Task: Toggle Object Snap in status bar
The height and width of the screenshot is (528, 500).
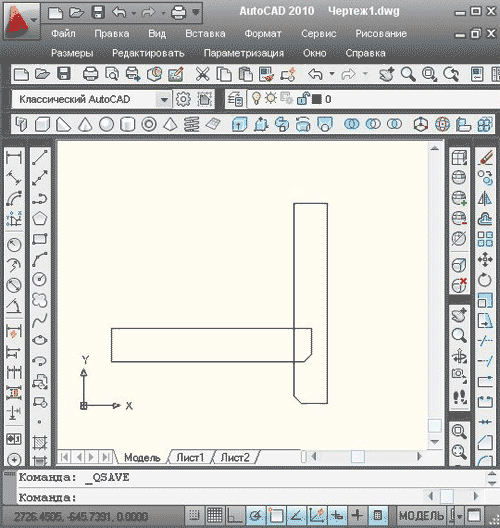Action: [x=276, y=515]
